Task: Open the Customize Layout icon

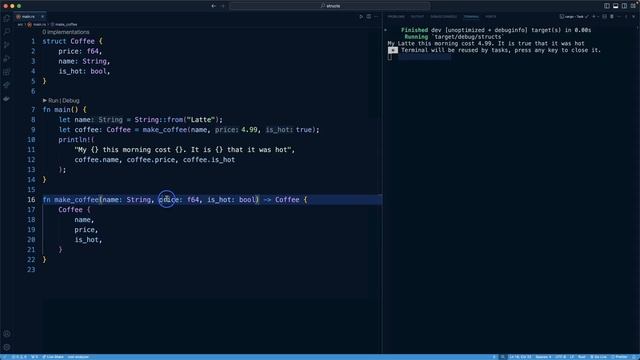Action: click(633, 6)
